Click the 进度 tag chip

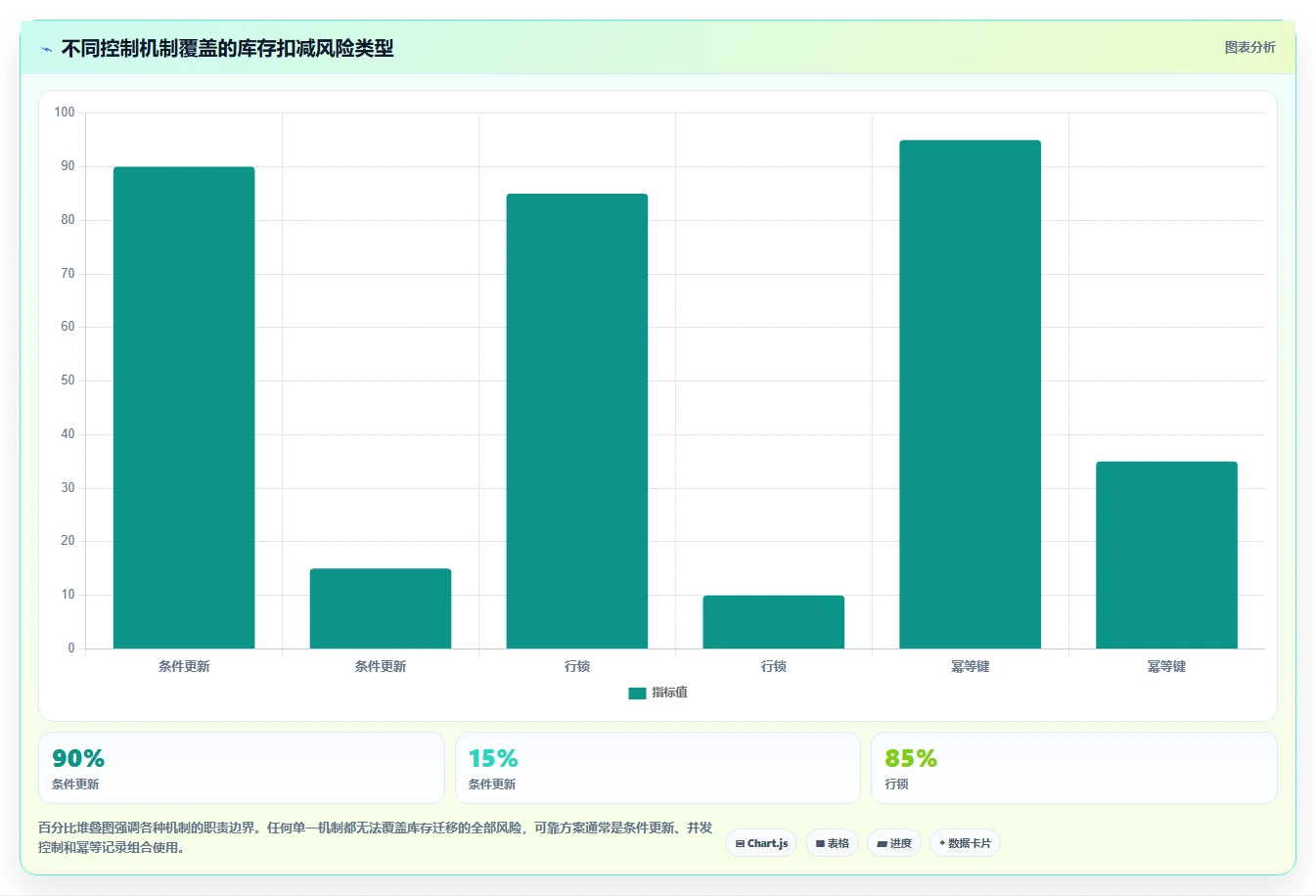tap(894, 843)
